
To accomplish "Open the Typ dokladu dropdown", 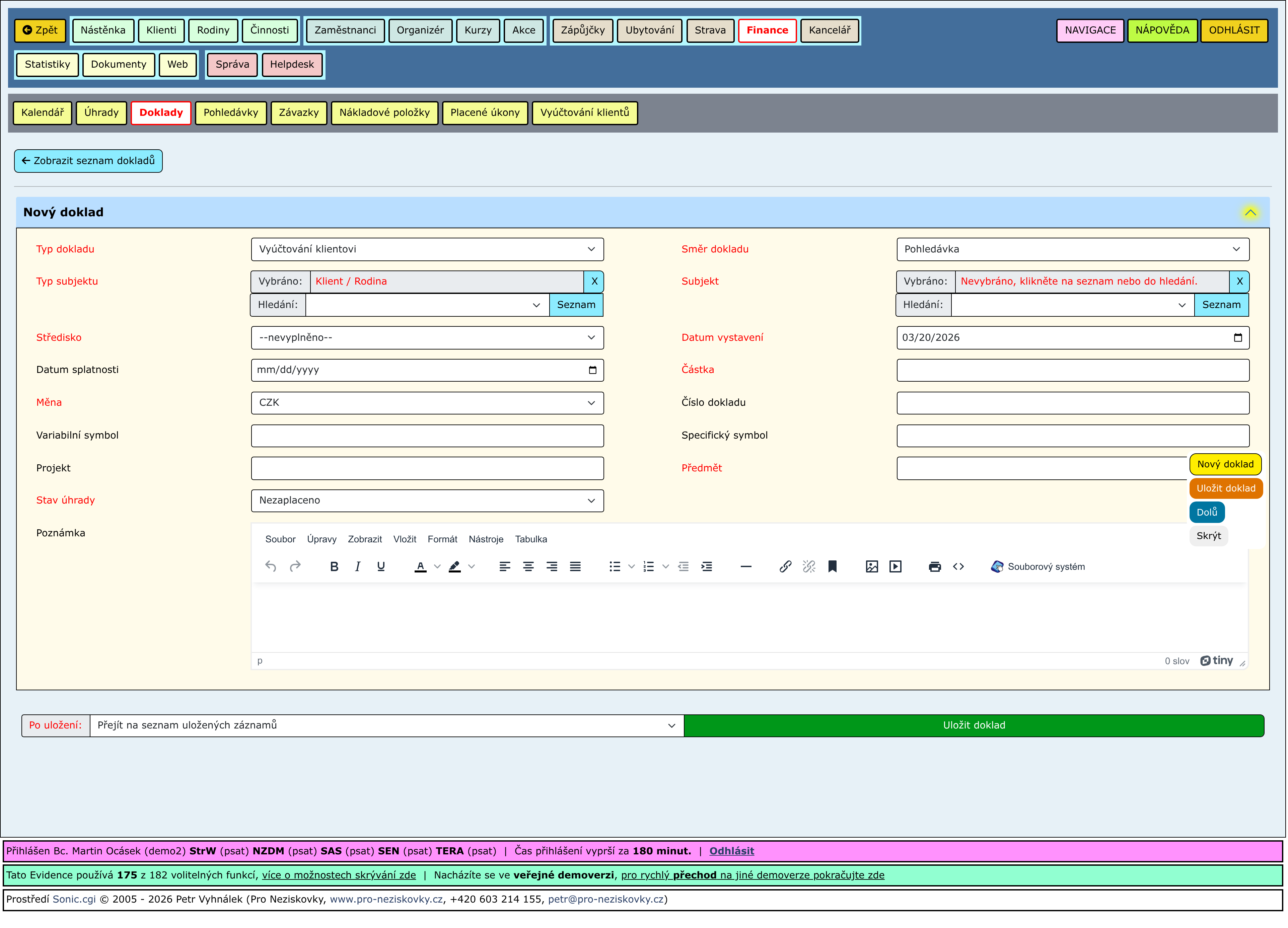I will tap(427, 249).
